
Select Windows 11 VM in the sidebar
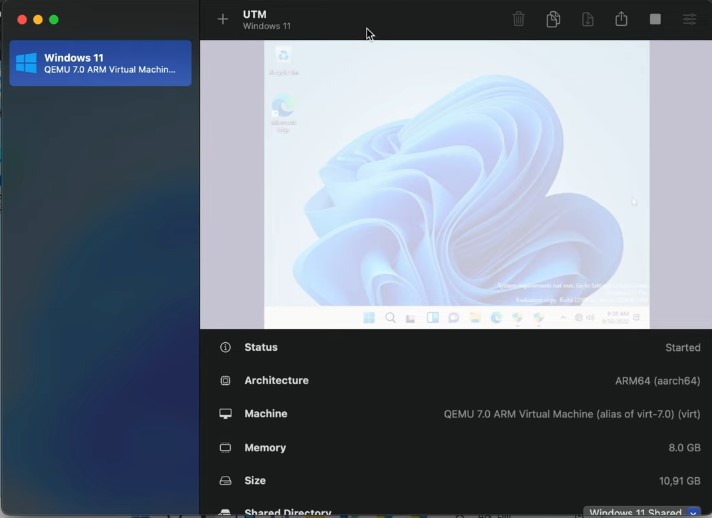pyautogui.click(x=100, y=63)
